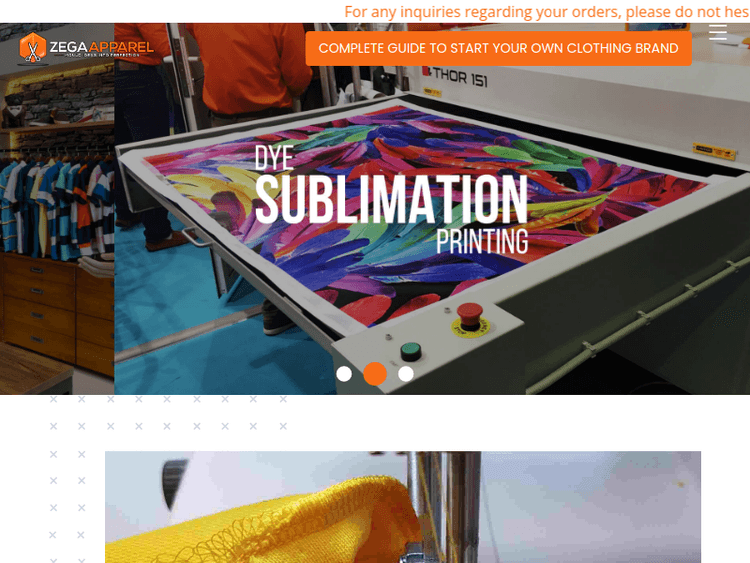
Task: Click the SUBLIMATION headline on slide
Action: pyautogui.click(x=391, y=199)
